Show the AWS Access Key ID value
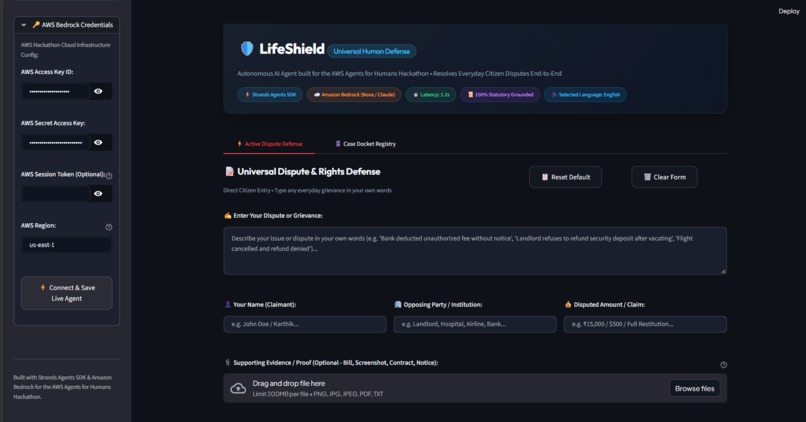Viewport: 806px width, 422px height. click(98, 91)
